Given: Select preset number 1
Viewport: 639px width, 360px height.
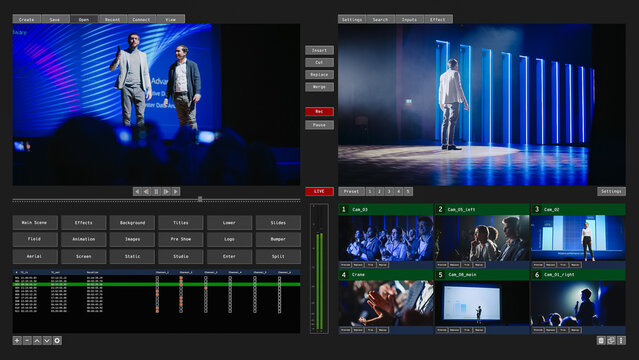Looking at the screenshot, I should coord(370,191).
